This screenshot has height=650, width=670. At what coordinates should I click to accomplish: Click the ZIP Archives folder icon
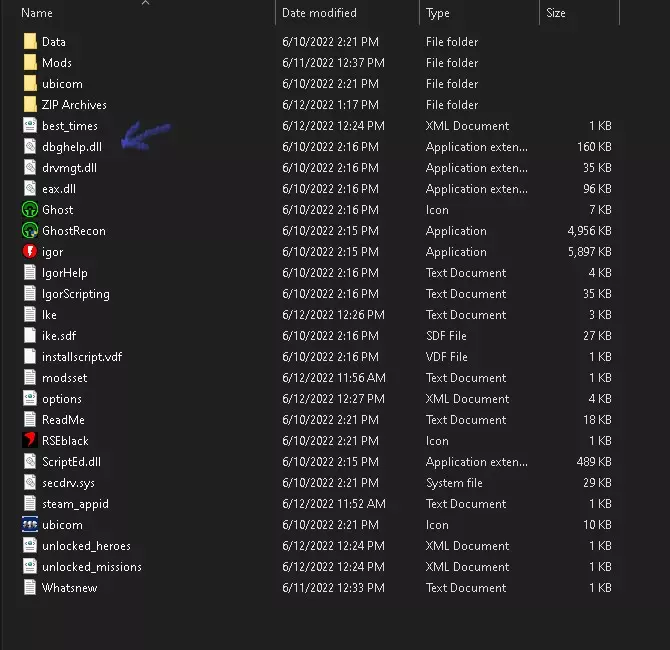point(30,105)
